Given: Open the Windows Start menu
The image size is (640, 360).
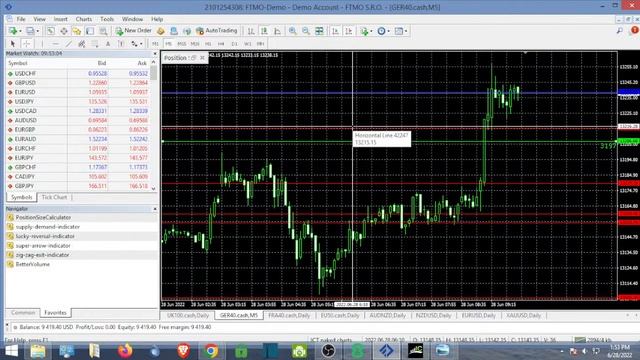Looking at the screenshot, I should point(11,351).
